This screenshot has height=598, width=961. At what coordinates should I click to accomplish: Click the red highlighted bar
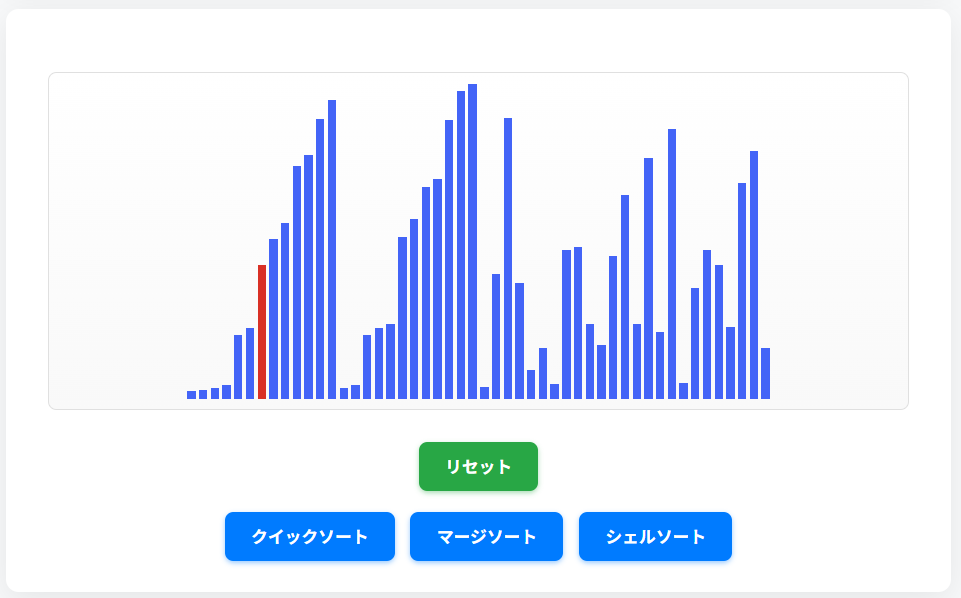262,332
